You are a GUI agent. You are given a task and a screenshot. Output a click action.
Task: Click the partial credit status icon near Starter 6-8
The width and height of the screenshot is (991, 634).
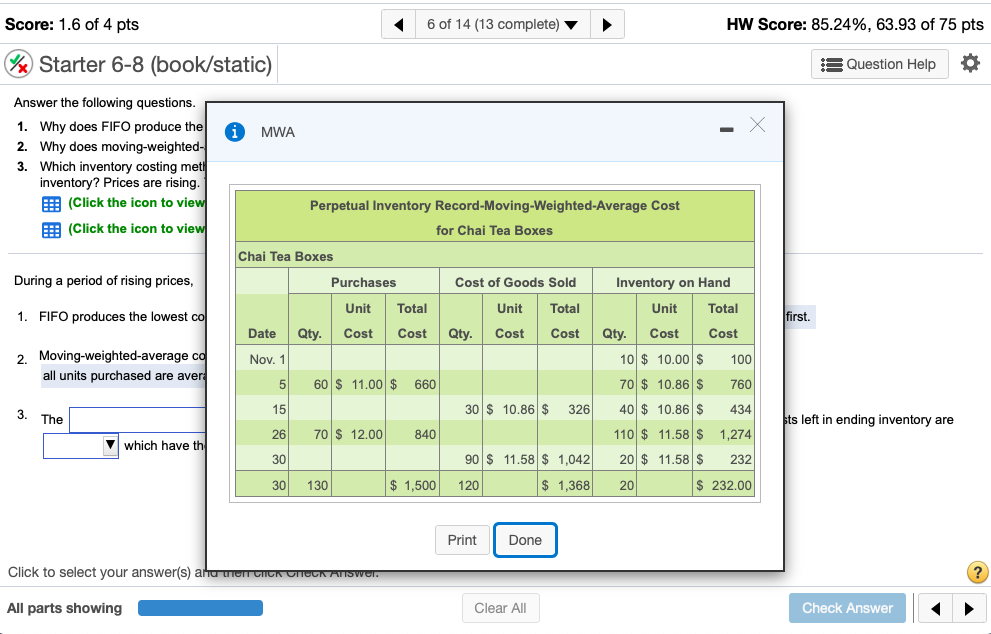[19, 64]
